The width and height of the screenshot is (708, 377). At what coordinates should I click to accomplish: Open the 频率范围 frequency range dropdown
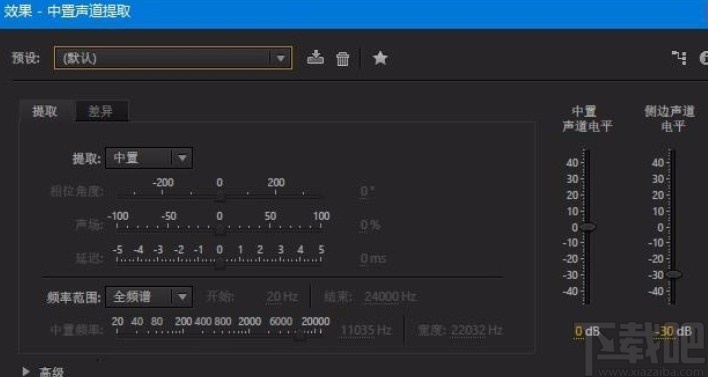coord(149,297)
